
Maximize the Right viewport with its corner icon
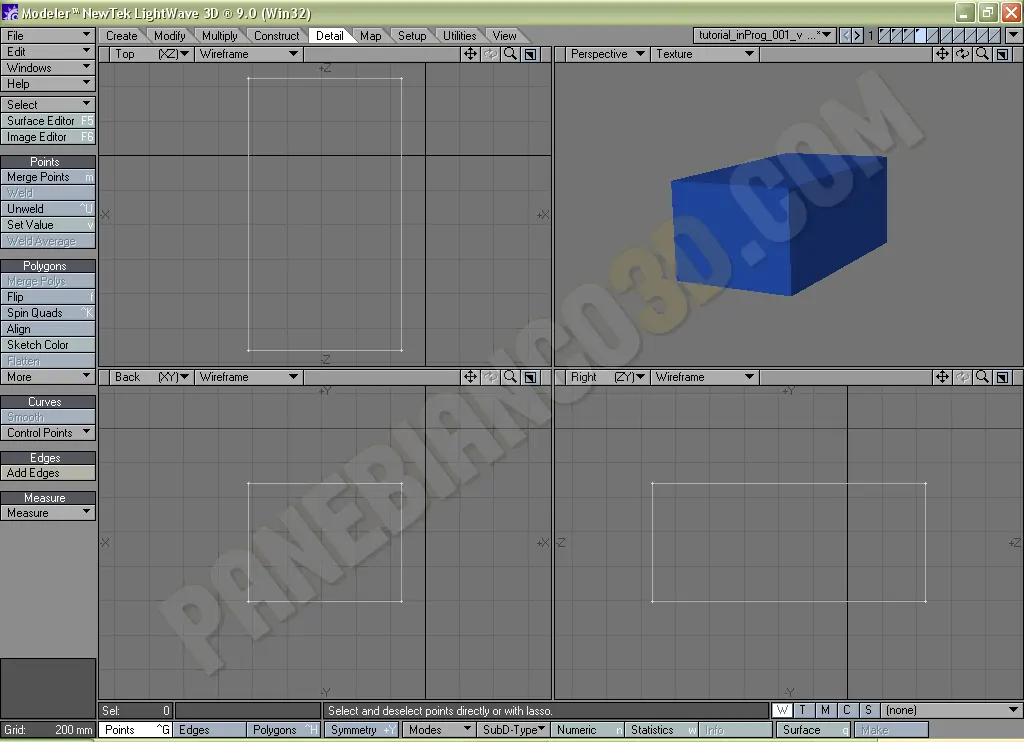1002,377
